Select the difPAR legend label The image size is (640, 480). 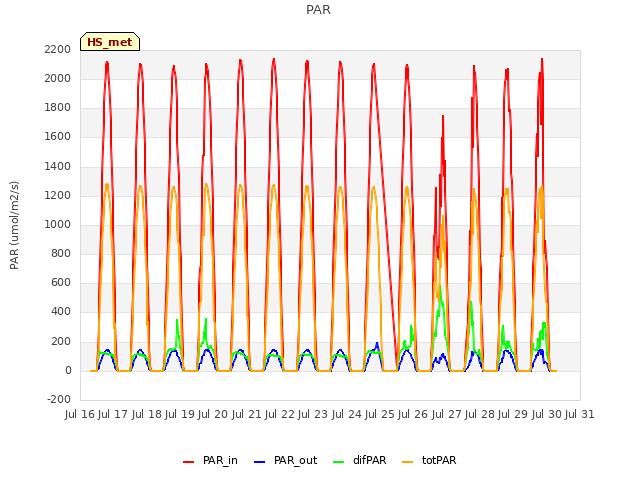pos(369,460)
